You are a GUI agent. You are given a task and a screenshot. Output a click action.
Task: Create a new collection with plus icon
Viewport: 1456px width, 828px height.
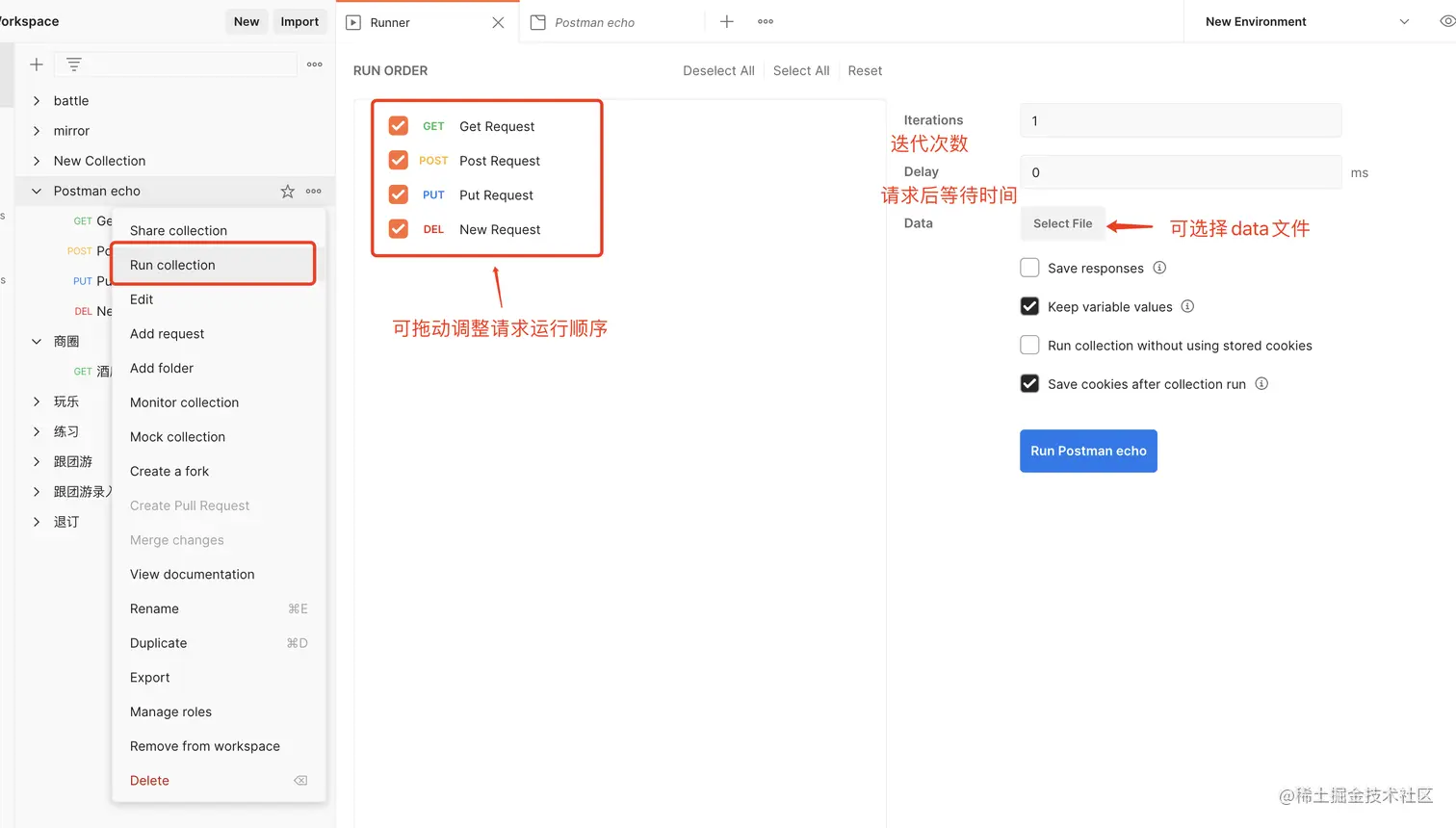click(x=37, y=65)
